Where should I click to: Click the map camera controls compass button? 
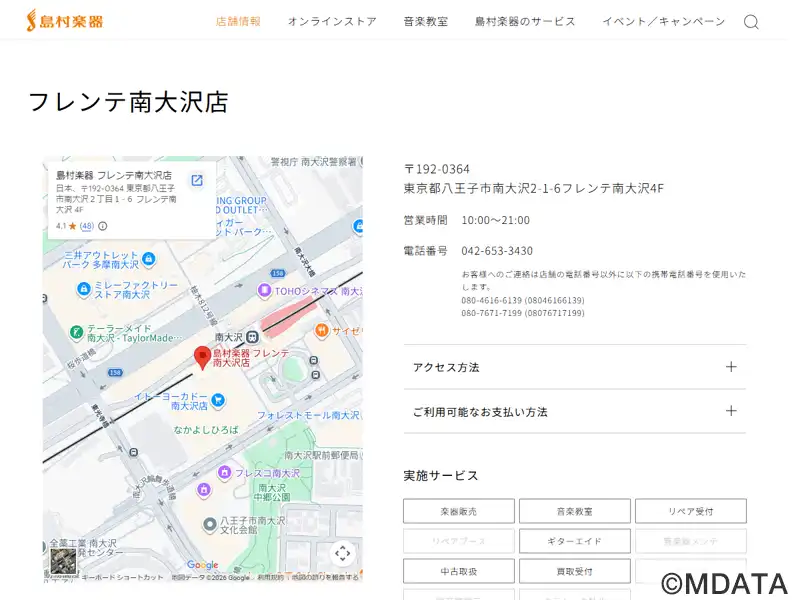tap(342, 553)
